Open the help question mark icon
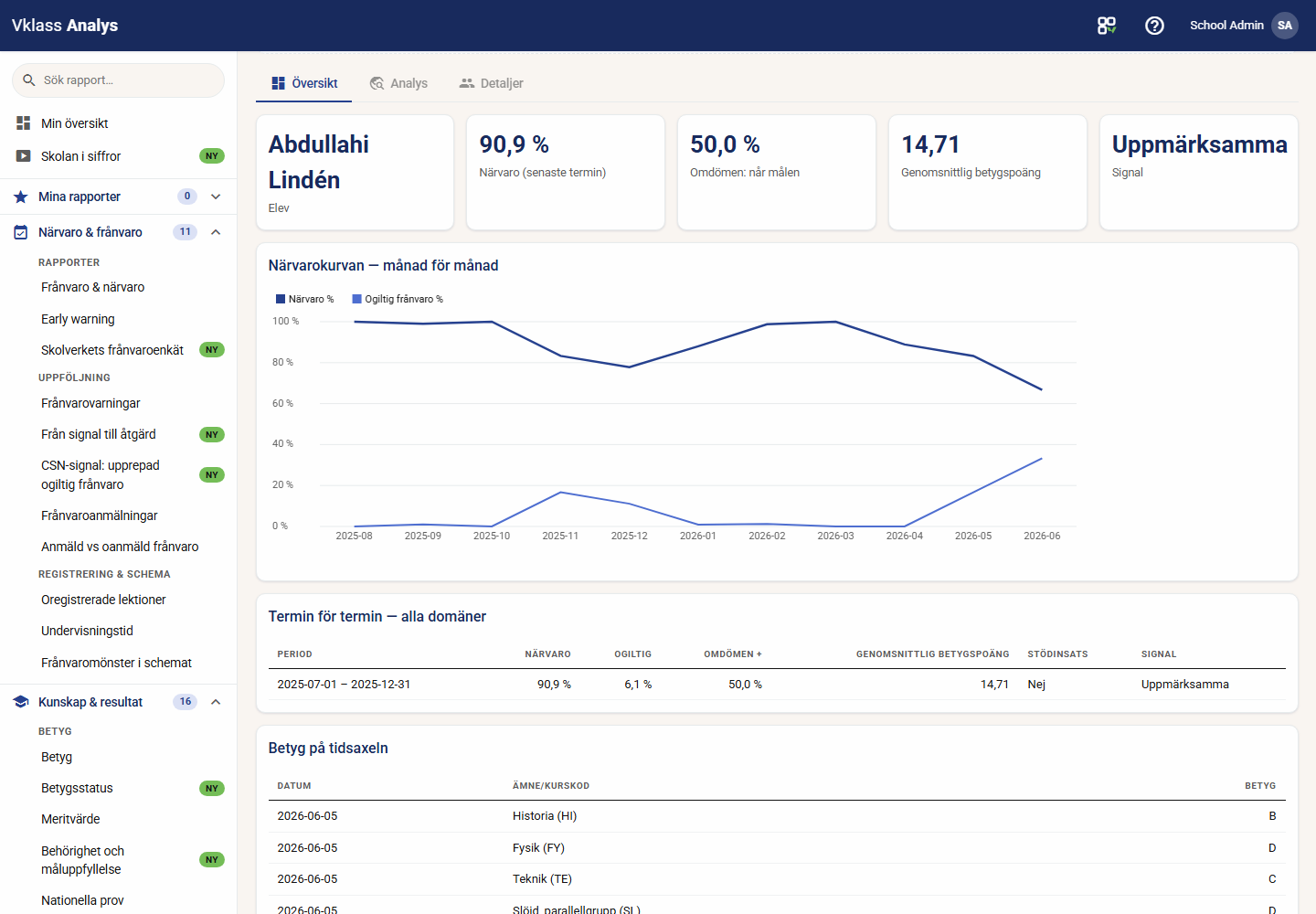Viewport: 1316px width, 914px height. coord(1154,26)
